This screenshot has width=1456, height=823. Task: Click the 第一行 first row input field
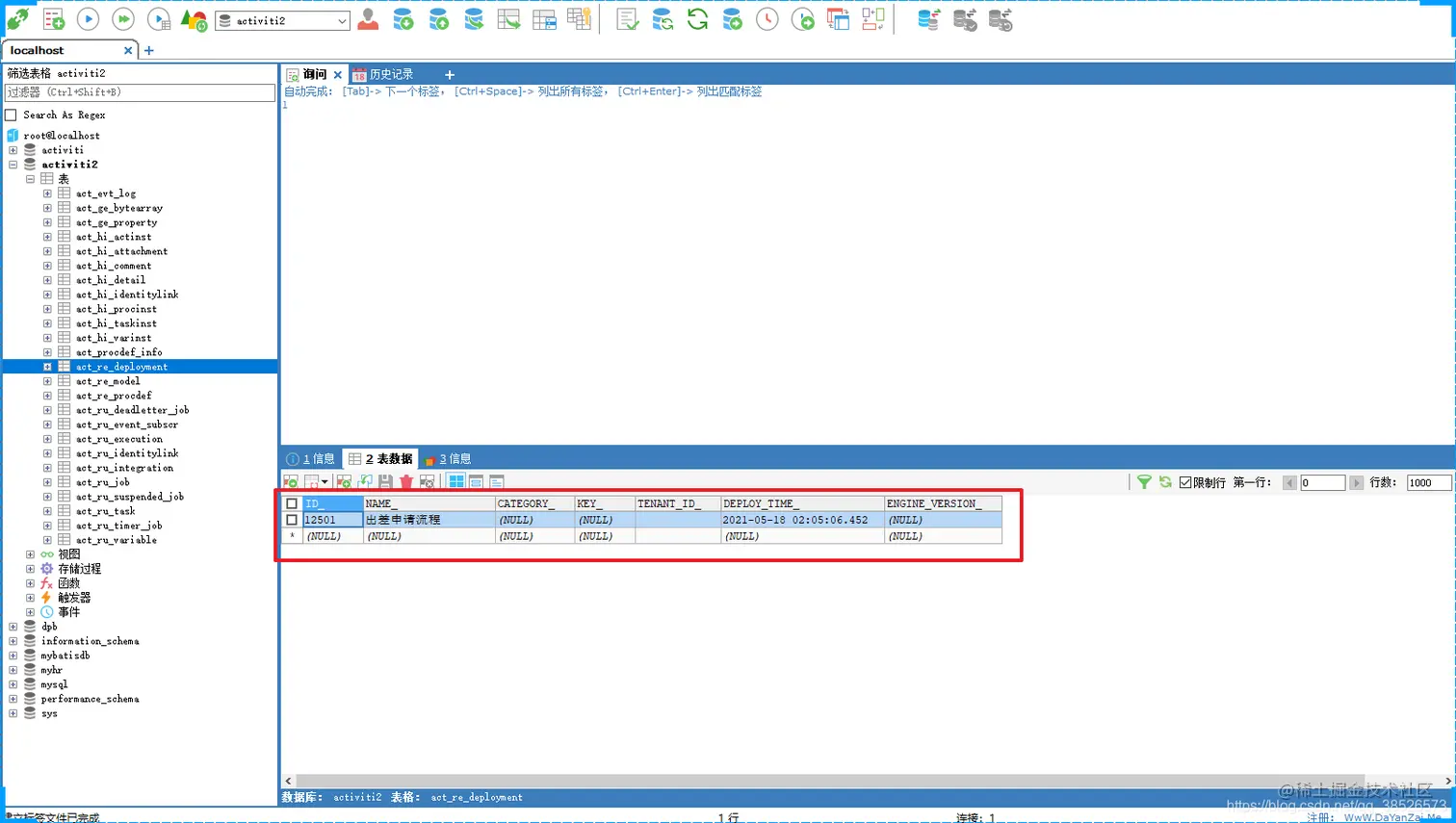1322,483
